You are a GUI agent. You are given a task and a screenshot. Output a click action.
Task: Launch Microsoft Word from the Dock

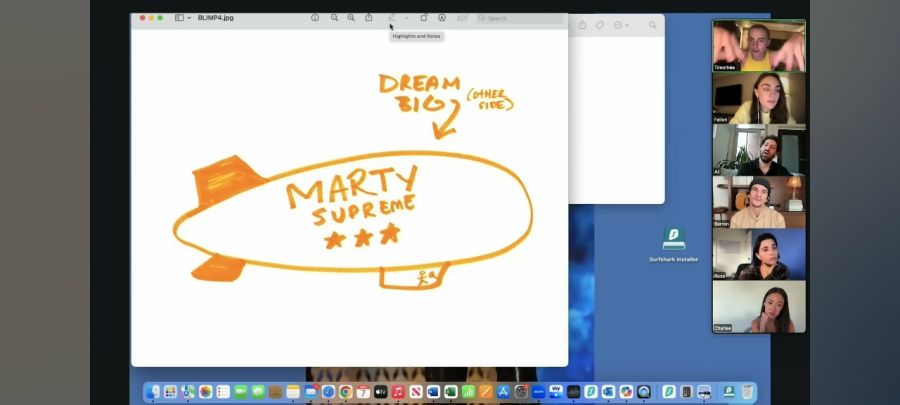(x=433, y=392)
